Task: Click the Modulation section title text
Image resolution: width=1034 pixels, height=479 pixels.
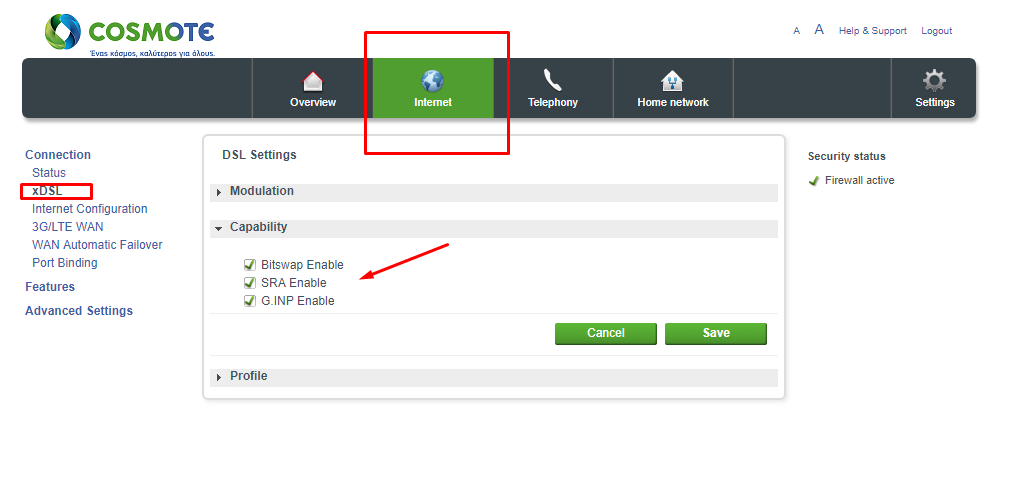Action: [x=262, y=191]
